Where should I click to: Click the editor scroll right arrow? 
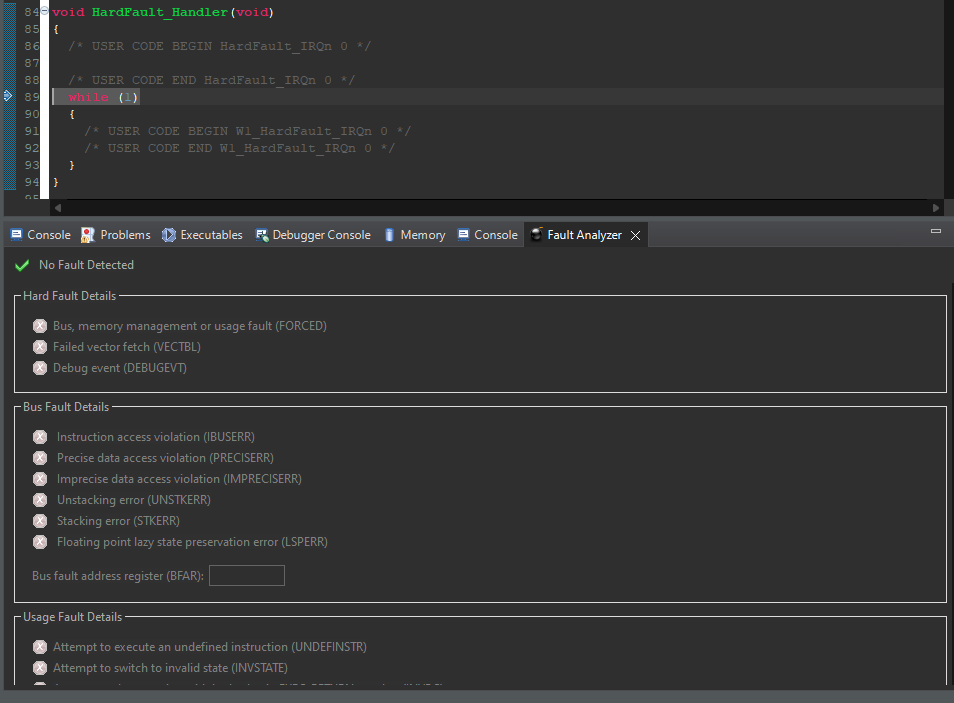(936, 208)
